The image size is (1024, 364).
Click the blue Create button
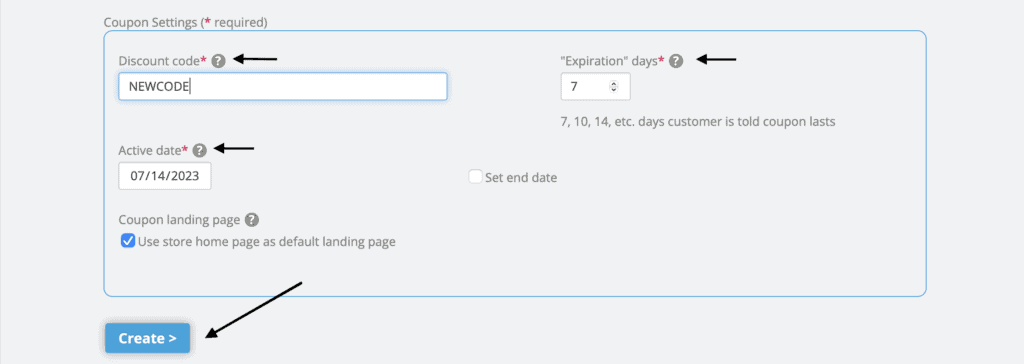(x=148, y=339)
